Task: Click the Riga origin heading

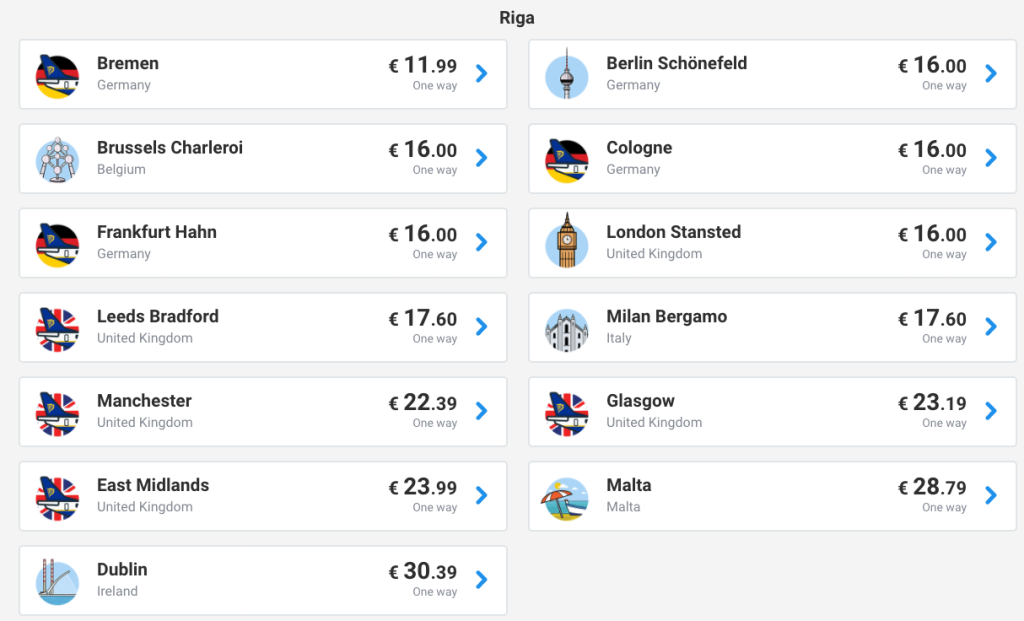Action: (517, 18)
